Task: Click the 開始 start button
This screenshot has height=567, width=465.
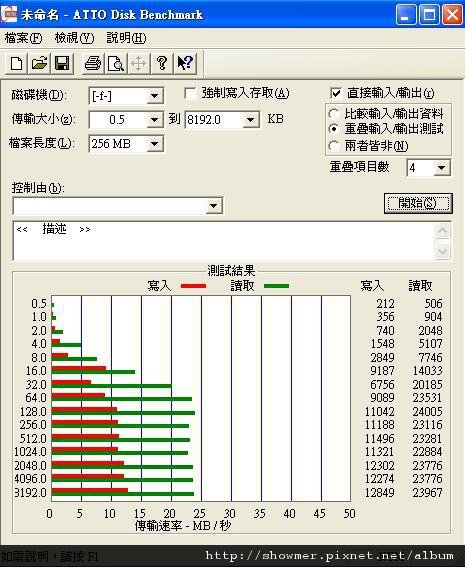Action: (x=418, y=203)
